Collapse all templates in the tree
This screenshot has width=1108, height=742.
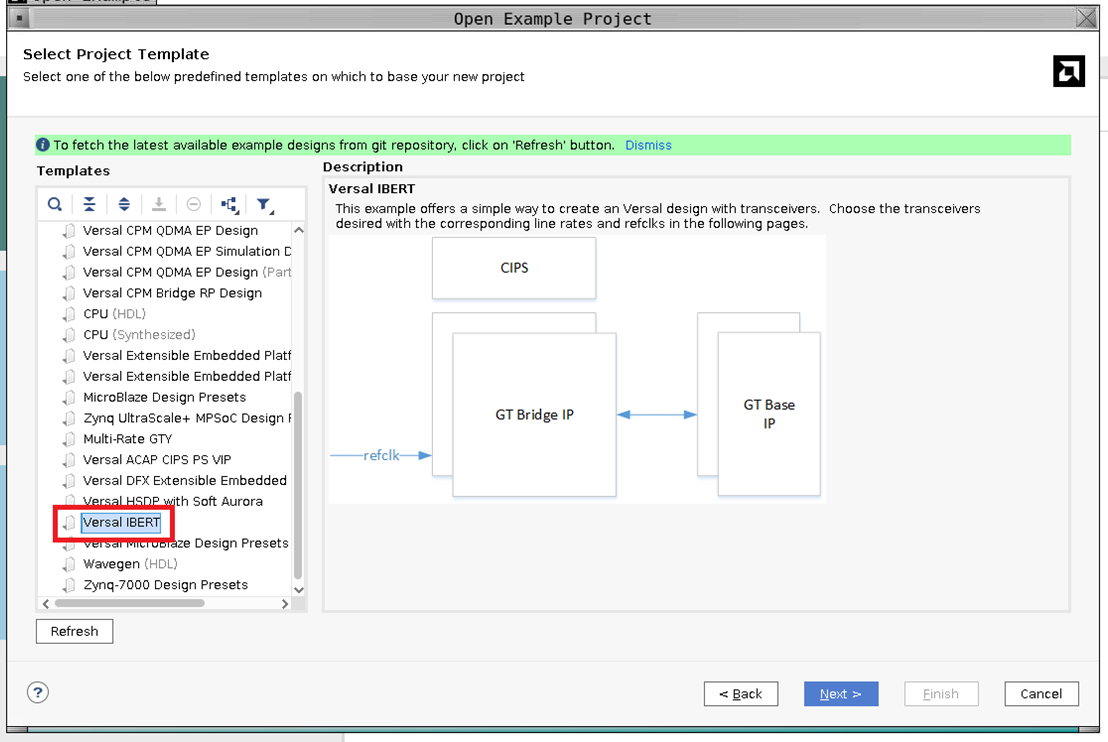click(x=89, y=205)
